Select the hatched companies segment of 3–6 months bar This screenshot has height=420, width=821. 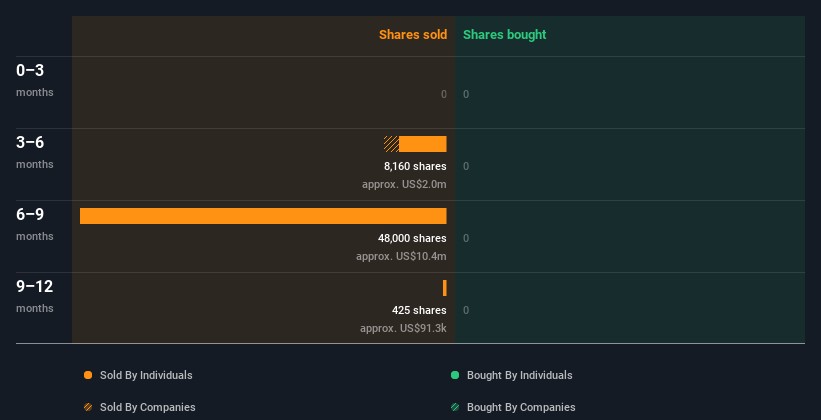391,144
